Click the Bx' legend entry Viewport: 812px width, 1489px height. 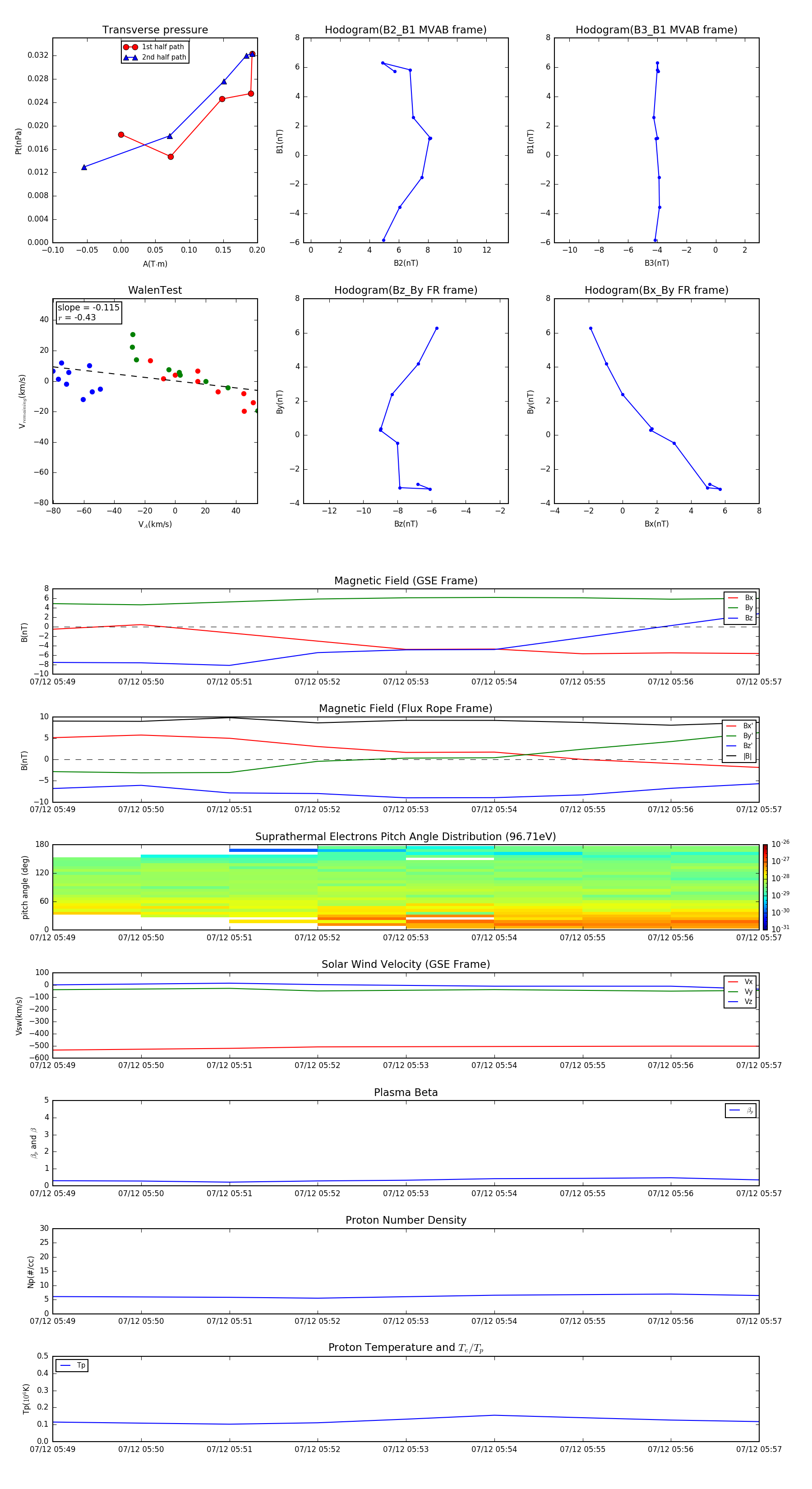(740, 726)
